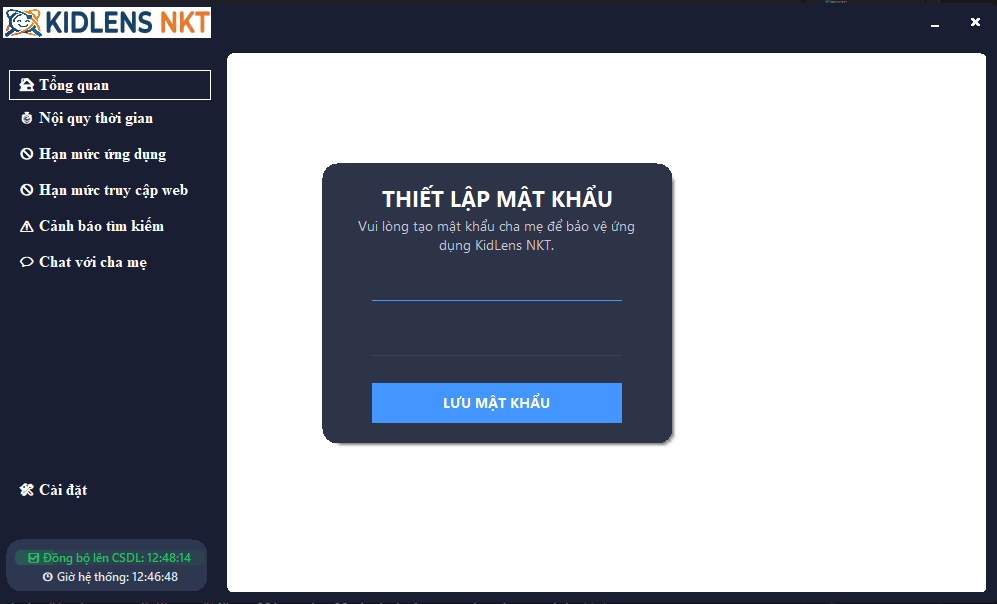Open the Tổng quan menu item

click(x=110, y=85)
